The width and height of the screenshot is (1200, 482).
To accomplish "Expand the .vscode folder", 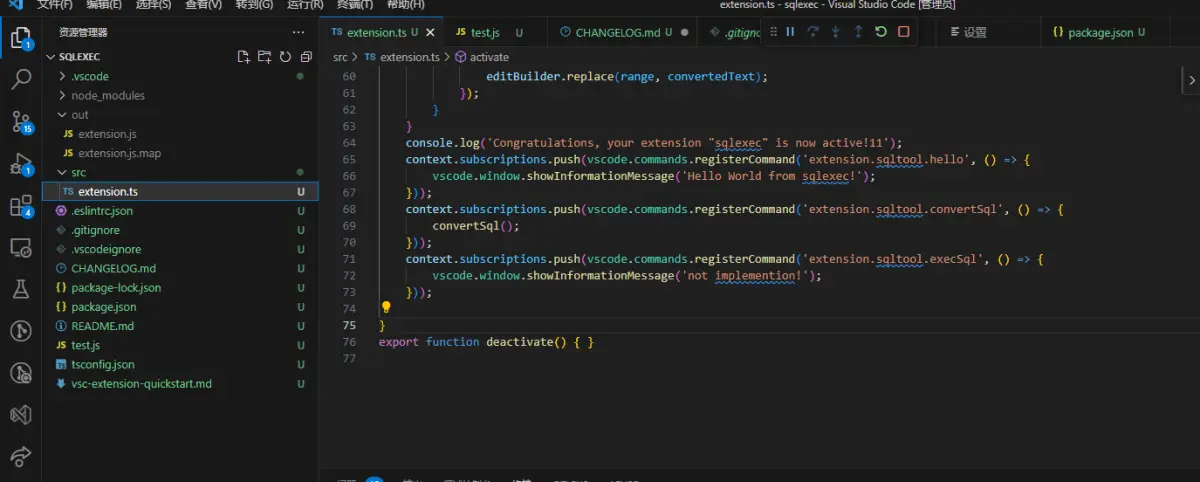I will point(63,76).
